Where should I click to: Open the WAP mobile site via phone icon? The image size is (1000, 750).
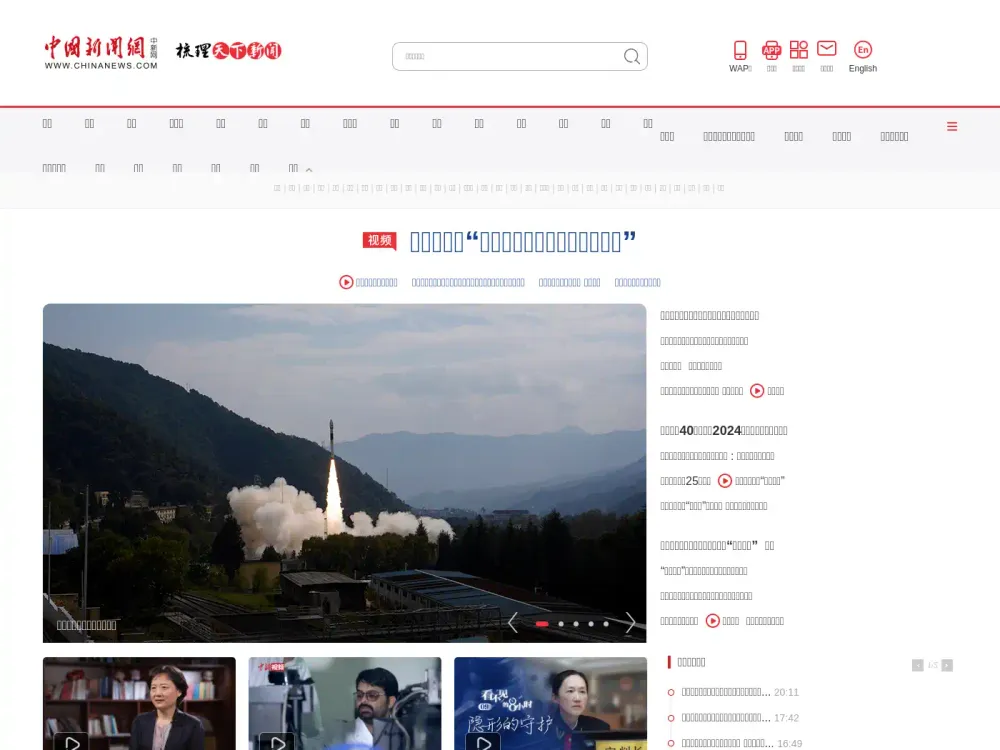pyautogui.click(x=740, y=49)
